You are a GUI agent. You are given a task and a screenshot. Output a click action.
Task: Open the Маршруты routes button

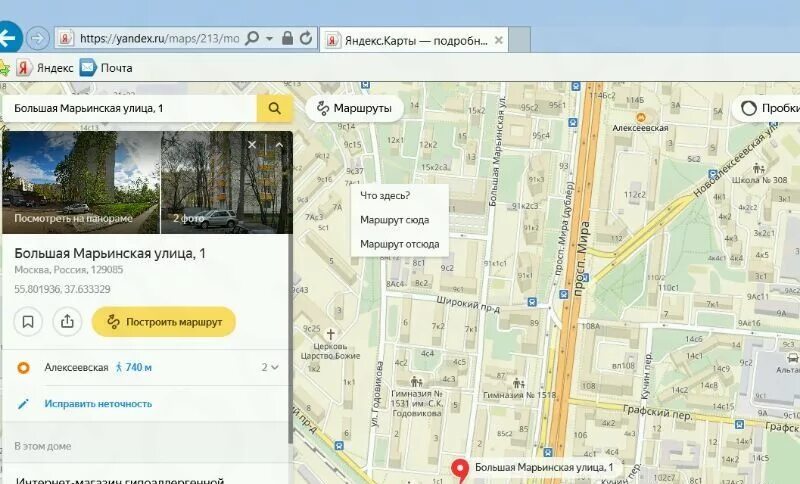click(x=354, y=108)
